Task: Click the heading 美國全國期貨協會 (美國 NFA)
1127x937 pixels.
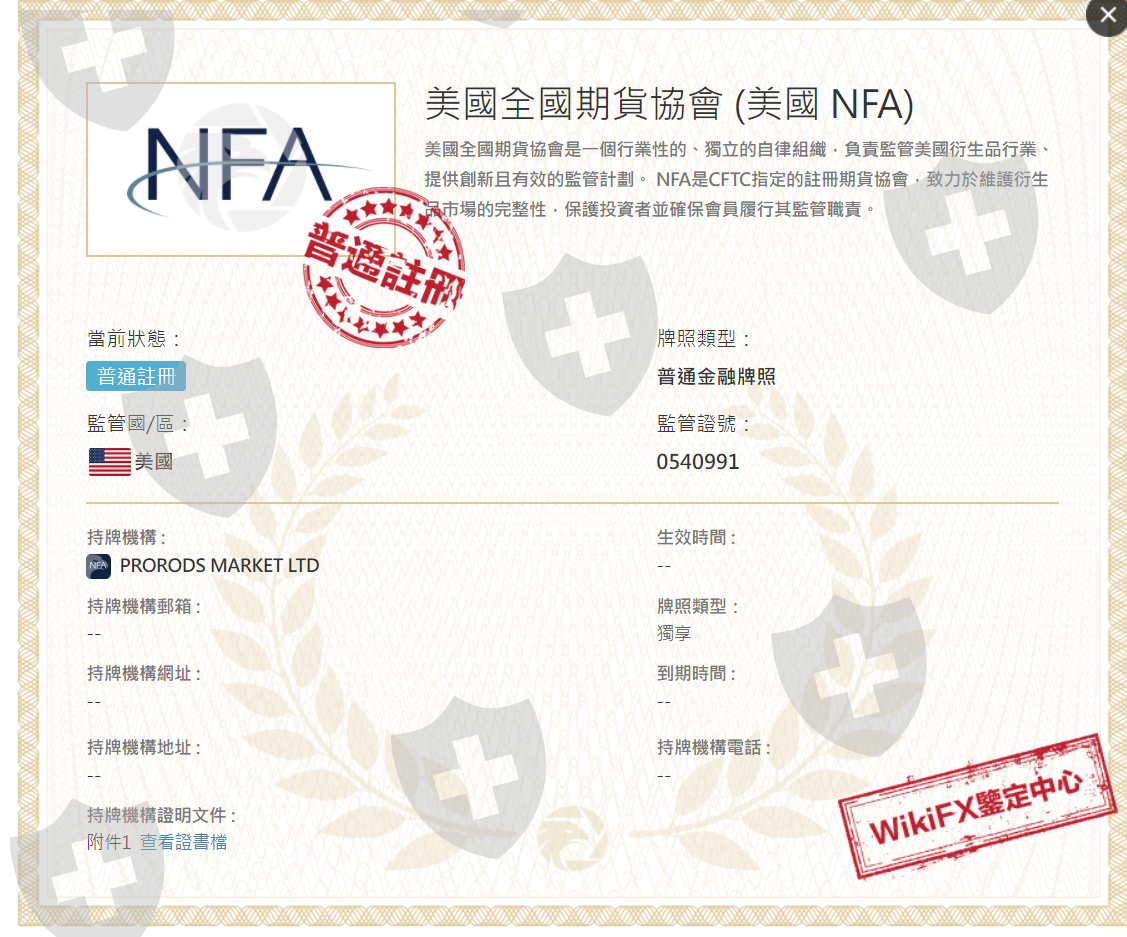Action: (x=669, y=105)
